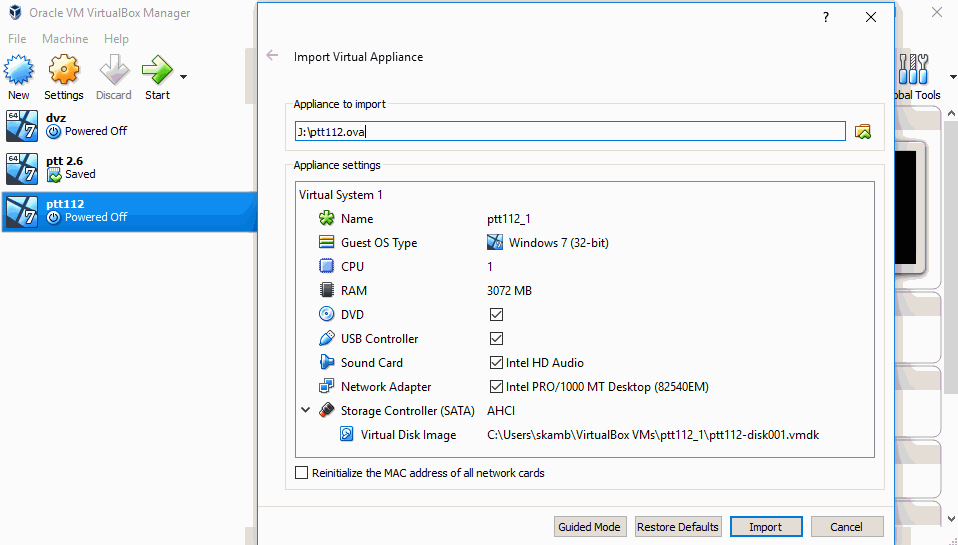Screen dimensions: 958x545
Task: Click the Import button
Action: click(x=766, y=527)
